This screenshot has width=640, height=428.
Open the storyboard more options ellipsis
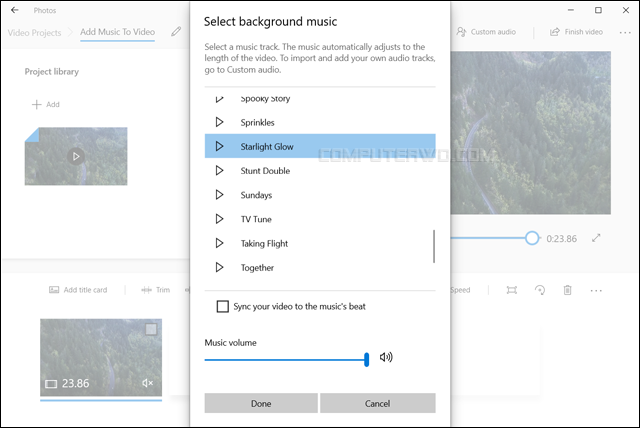click(x=597, y=290)
